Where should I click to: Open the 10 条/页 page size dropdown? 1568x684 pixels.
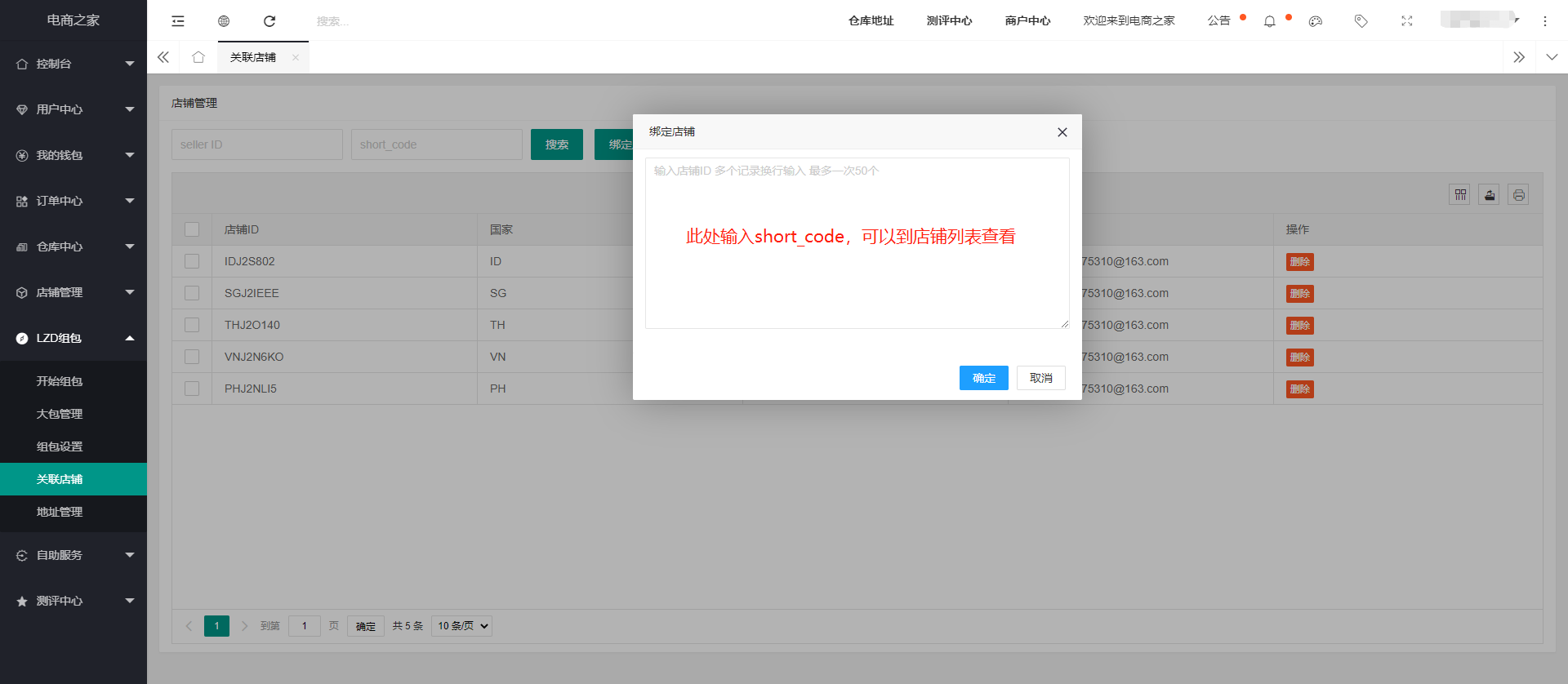(x=461, y=626)
